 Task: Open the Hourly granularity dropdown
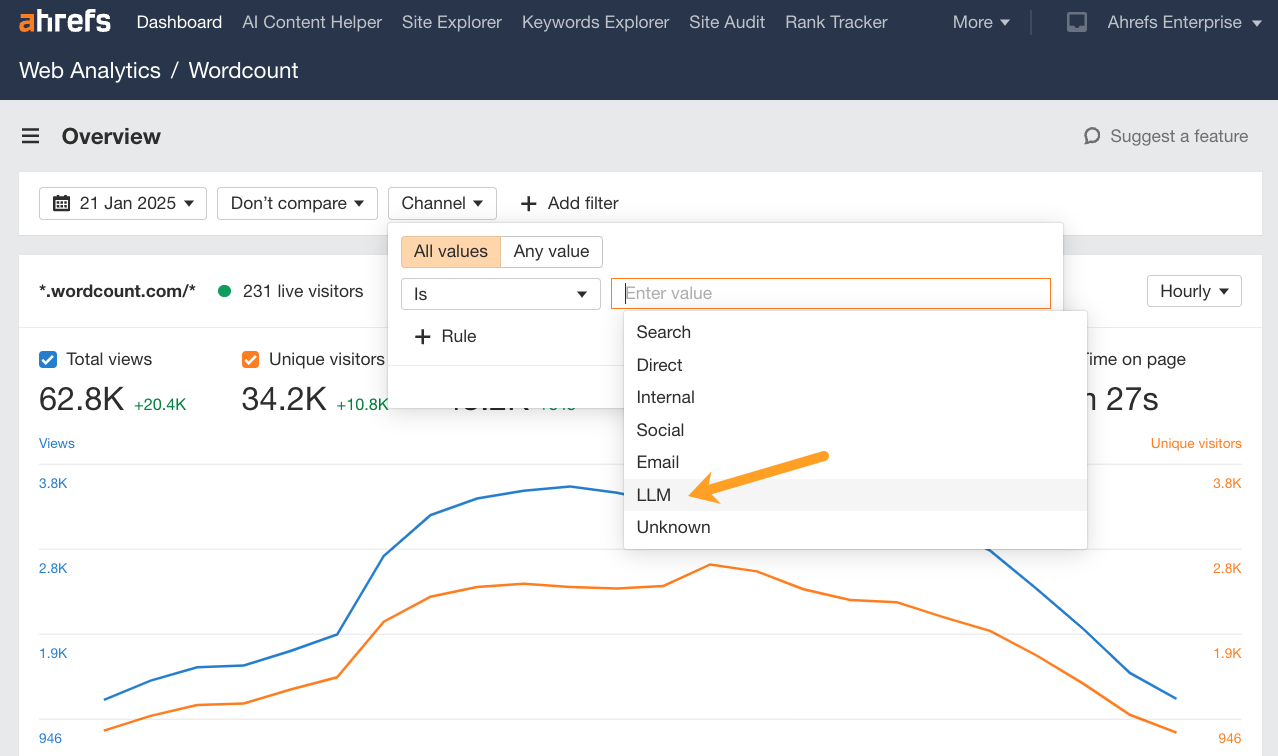(x=1193, y=291)
